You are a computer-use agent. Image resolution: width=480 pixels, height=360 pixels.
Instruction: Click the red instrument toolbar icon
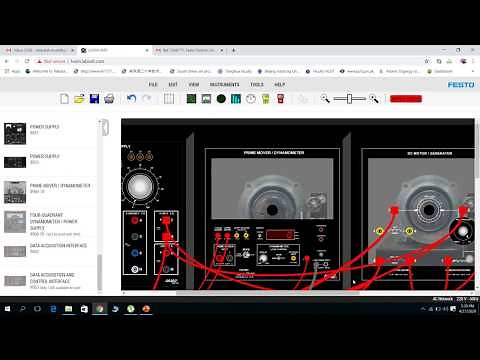click(x=281, y=99)
